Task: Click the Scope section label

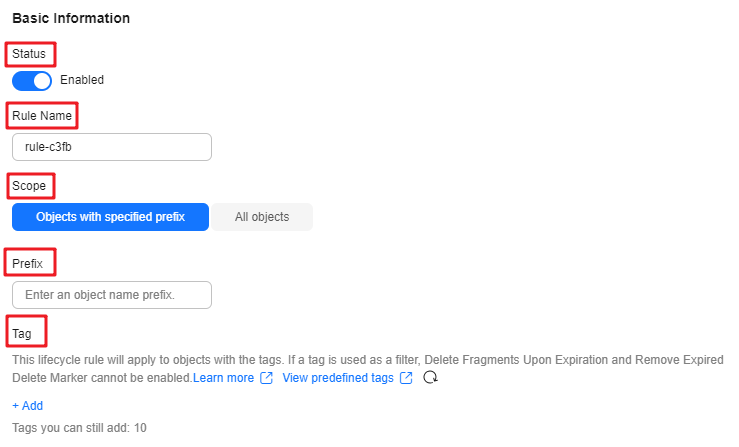Action: 29,186
